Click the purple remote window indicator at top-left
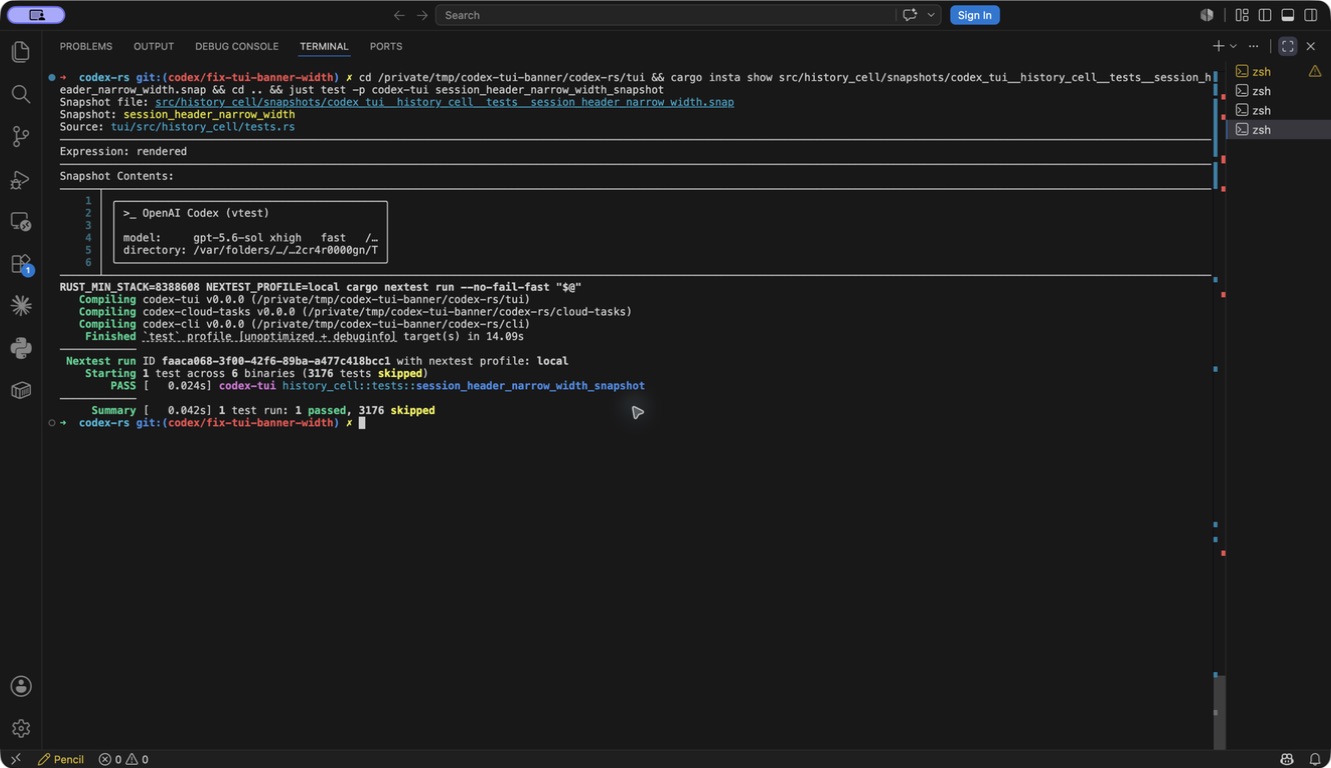This screenshot has height=768, width=1331. 36,15
